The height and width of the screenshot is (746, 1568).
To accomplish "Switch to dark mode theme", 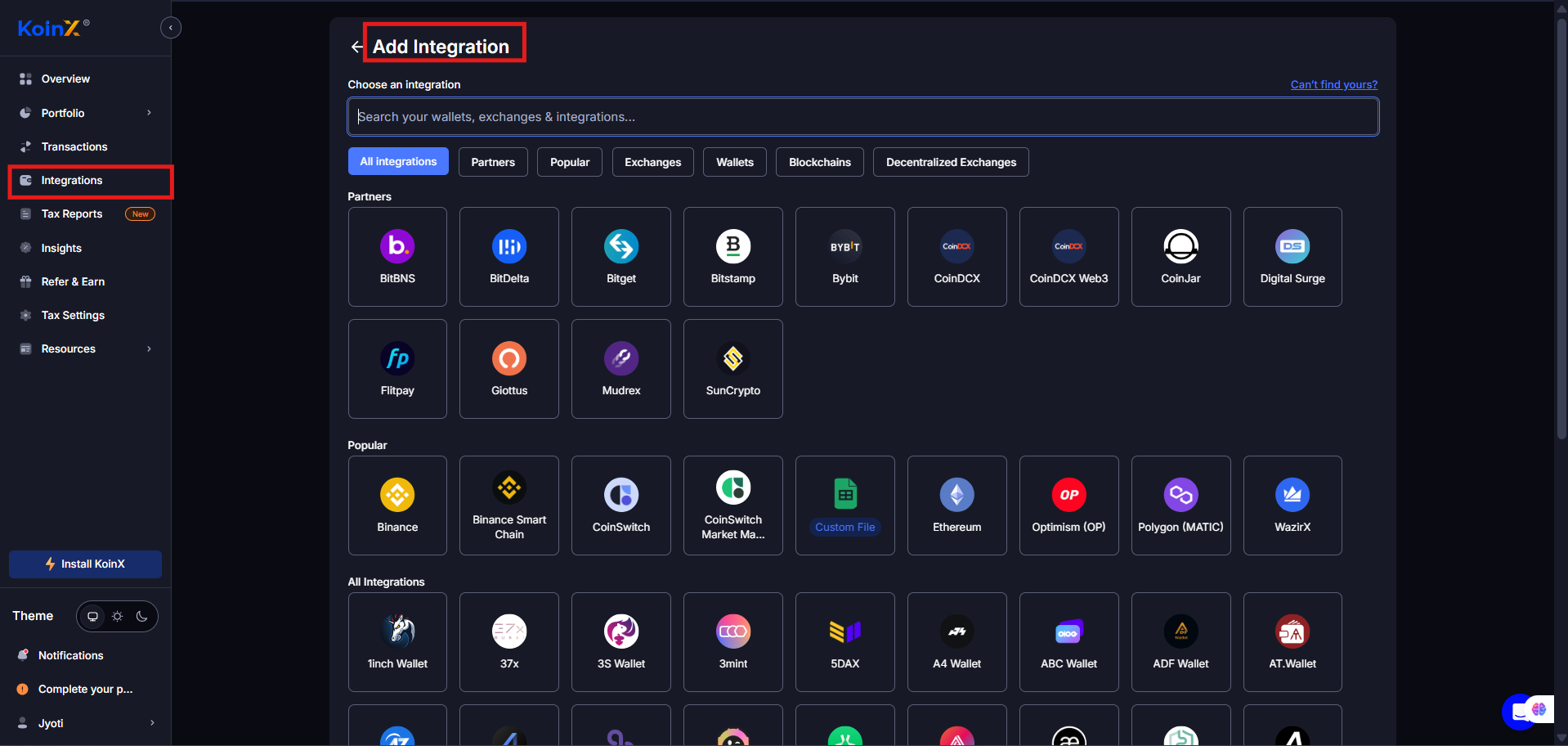I will point(141,616).
